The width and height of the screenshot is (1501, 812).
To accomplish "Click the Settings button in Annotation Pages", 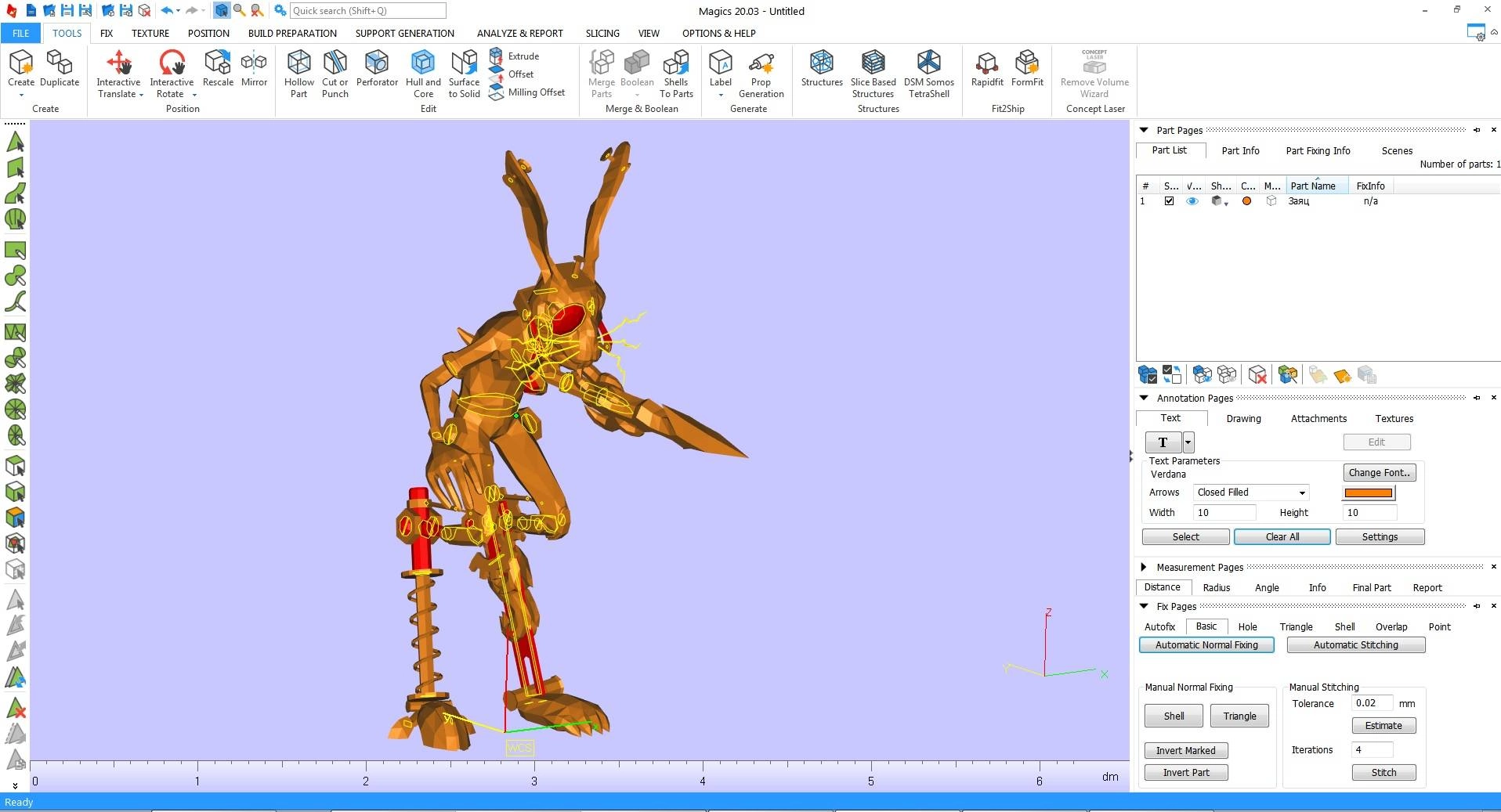I will click(1380, 537).
